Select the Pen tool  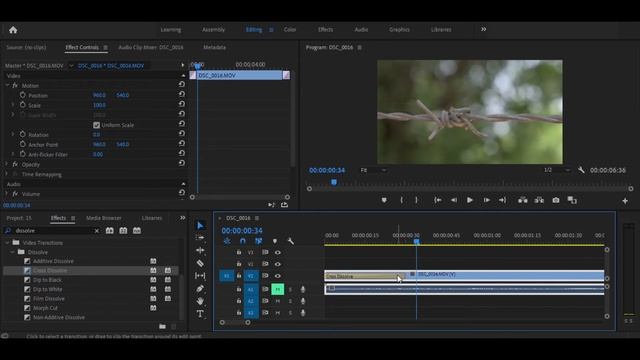pos(200,289)
